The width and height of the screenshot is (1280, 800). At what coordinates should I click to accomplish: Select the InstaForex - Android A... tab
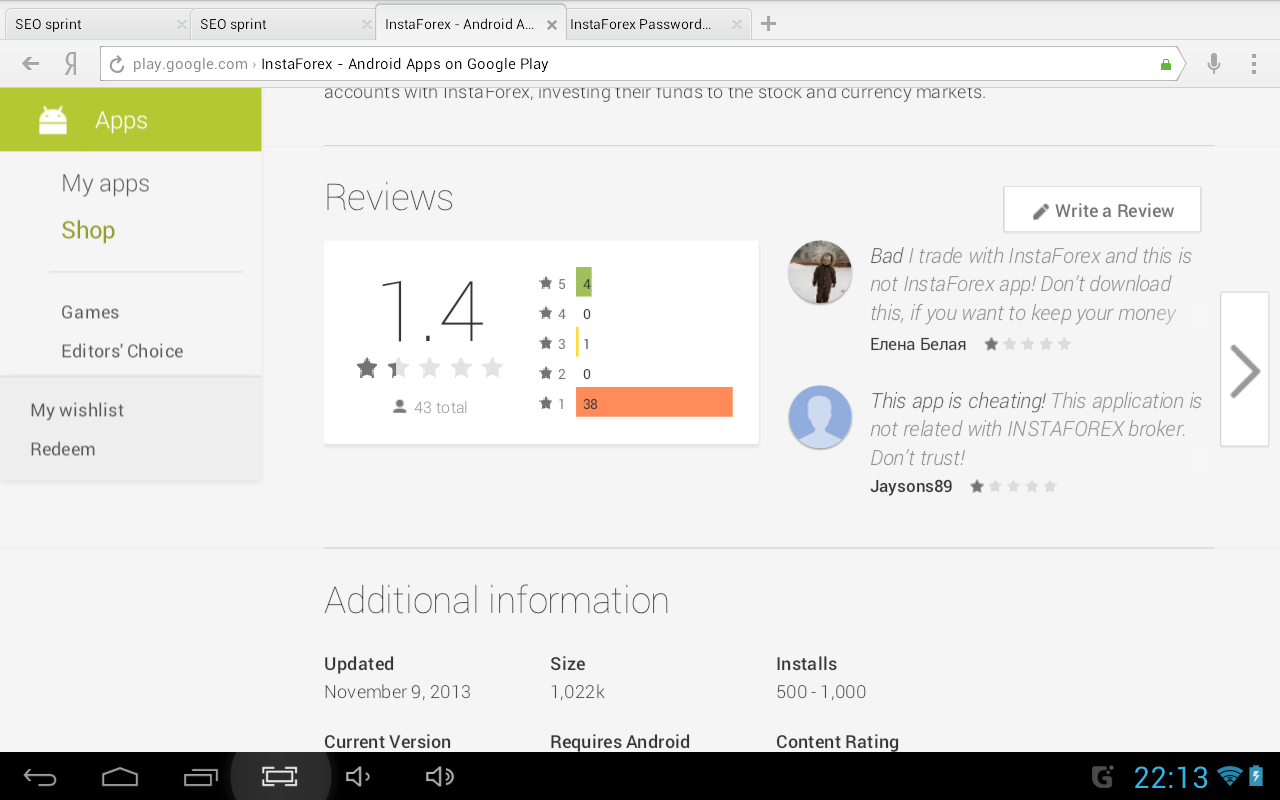coord(468,24)
